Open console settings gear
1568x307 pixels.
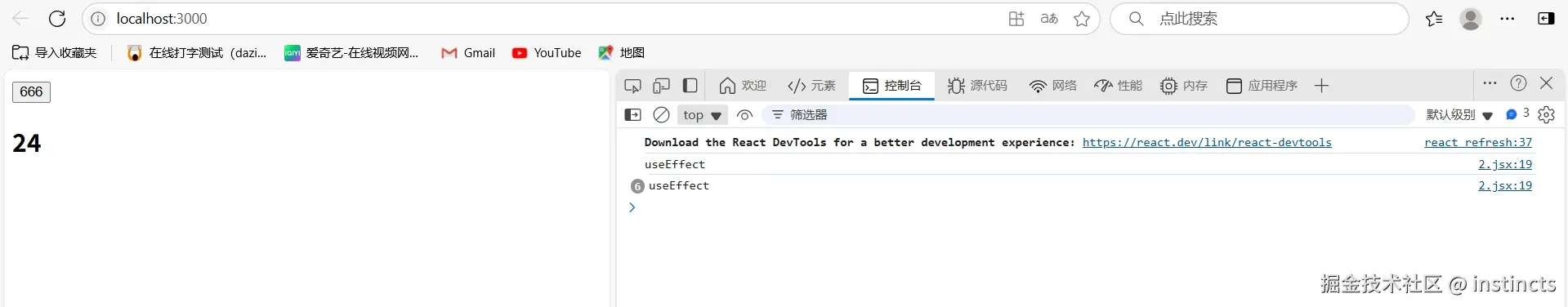1546,115
